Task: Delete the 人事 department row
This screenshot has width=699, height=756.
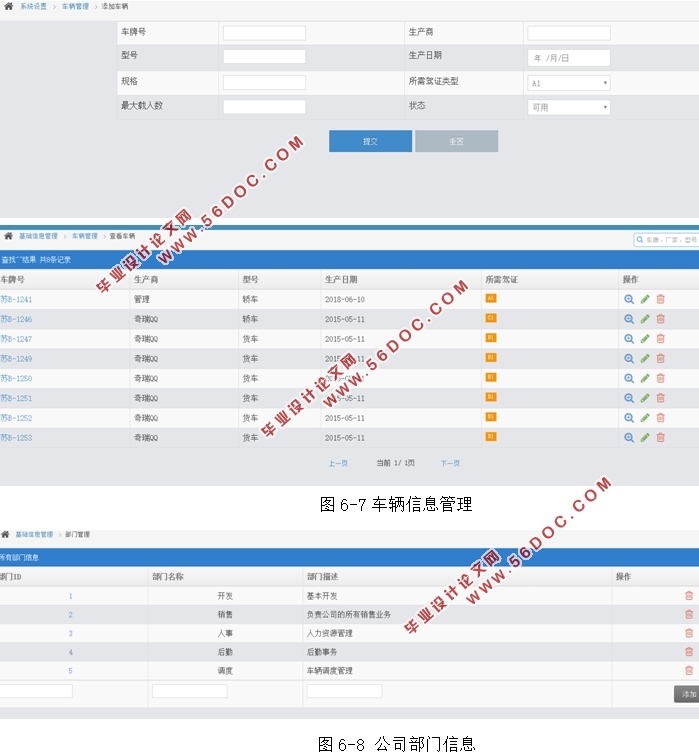Action: click(x=689, y=634)
